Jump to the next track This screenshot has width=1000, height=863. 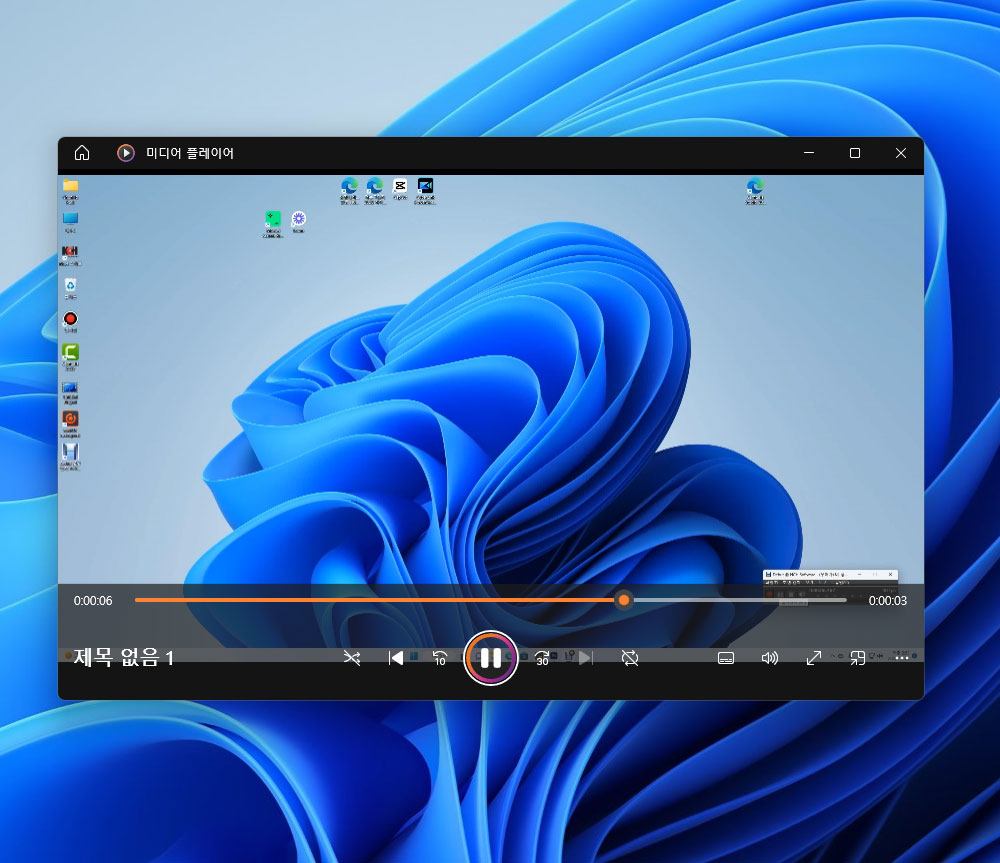click(x=585, y=658)
